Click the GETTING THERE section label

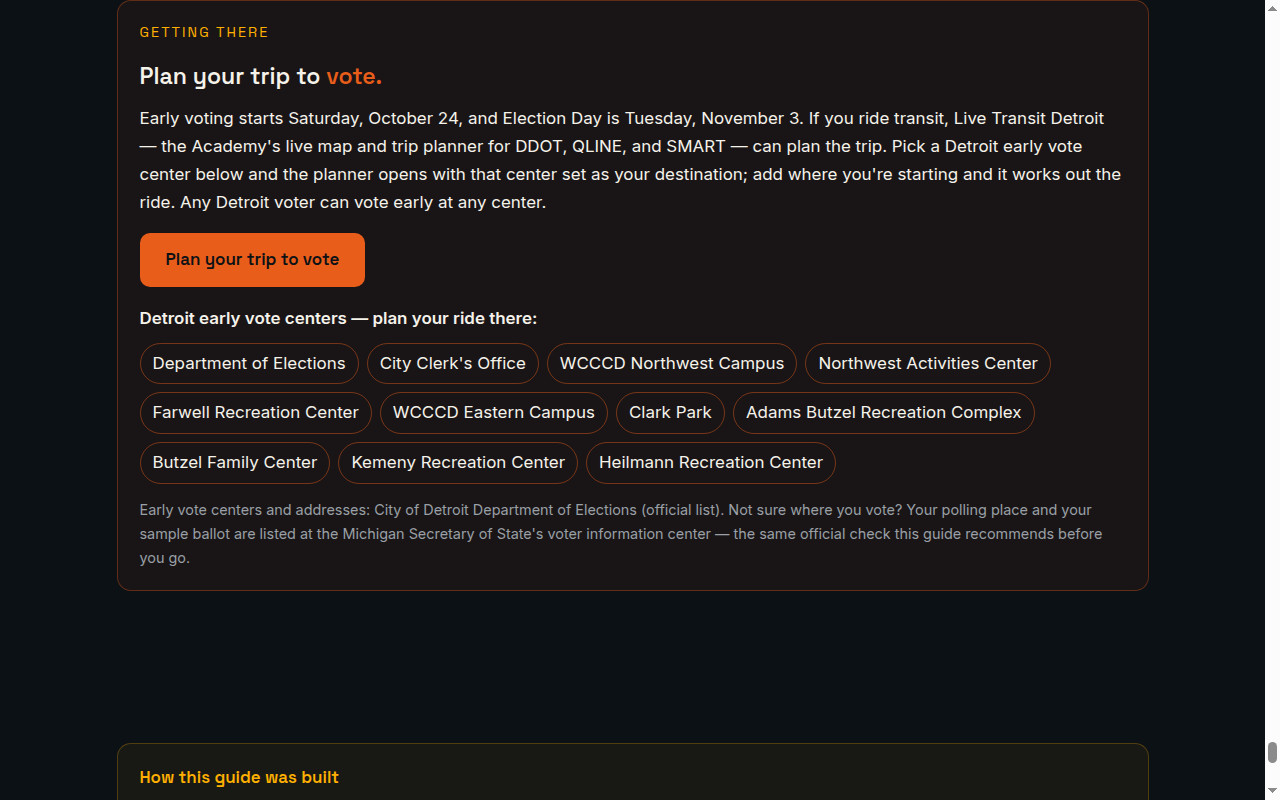[x=204, y=32]
